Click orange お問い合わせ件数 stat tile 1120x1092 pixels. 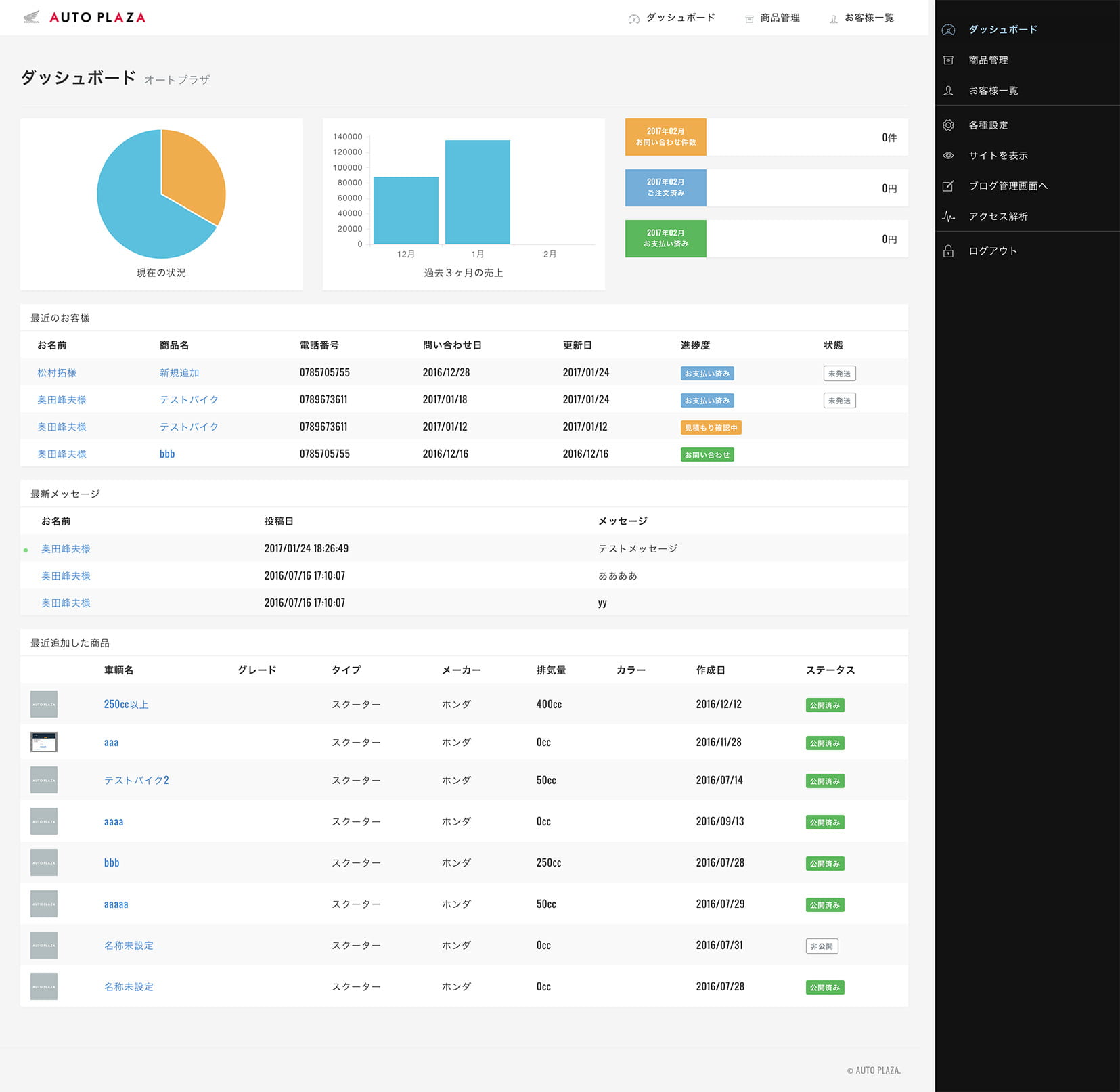pyautogui.click(x=666, y=137)
